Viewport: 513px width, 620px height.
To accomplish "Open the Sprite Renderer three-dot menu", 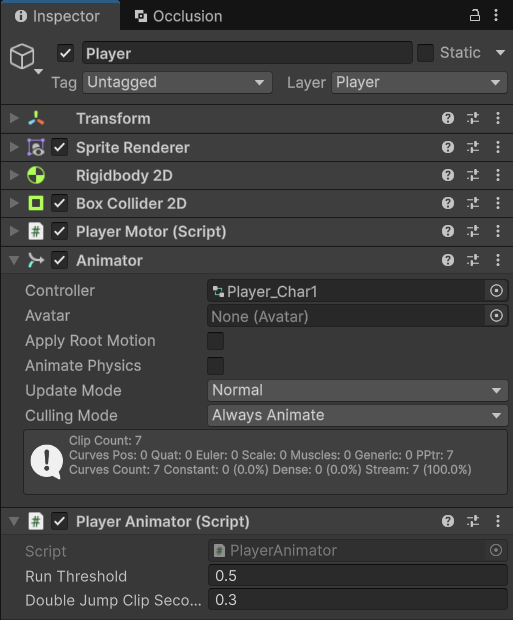I will click(x=498, y=147).
